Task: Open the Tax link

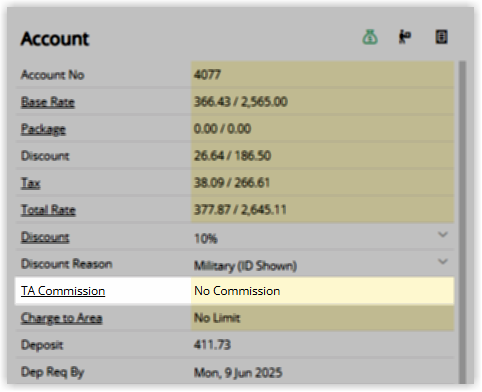Action: click(x=31, y=183)
